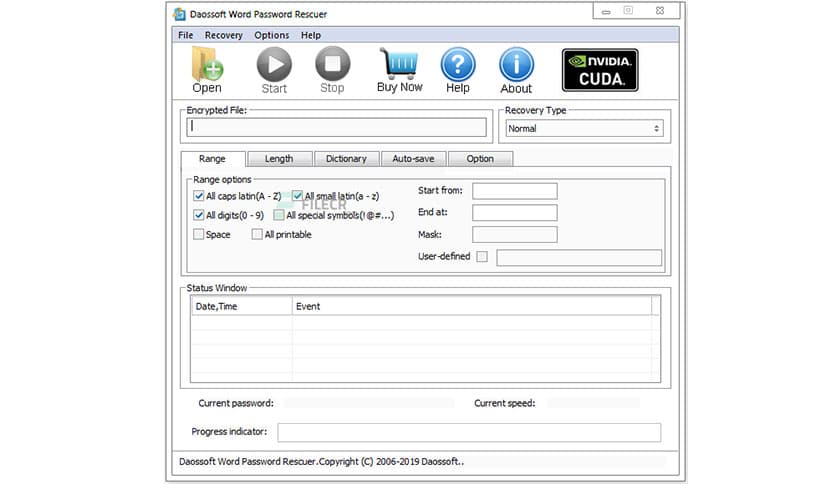
Task: Open the File menu
Action: tap(186, 35)
